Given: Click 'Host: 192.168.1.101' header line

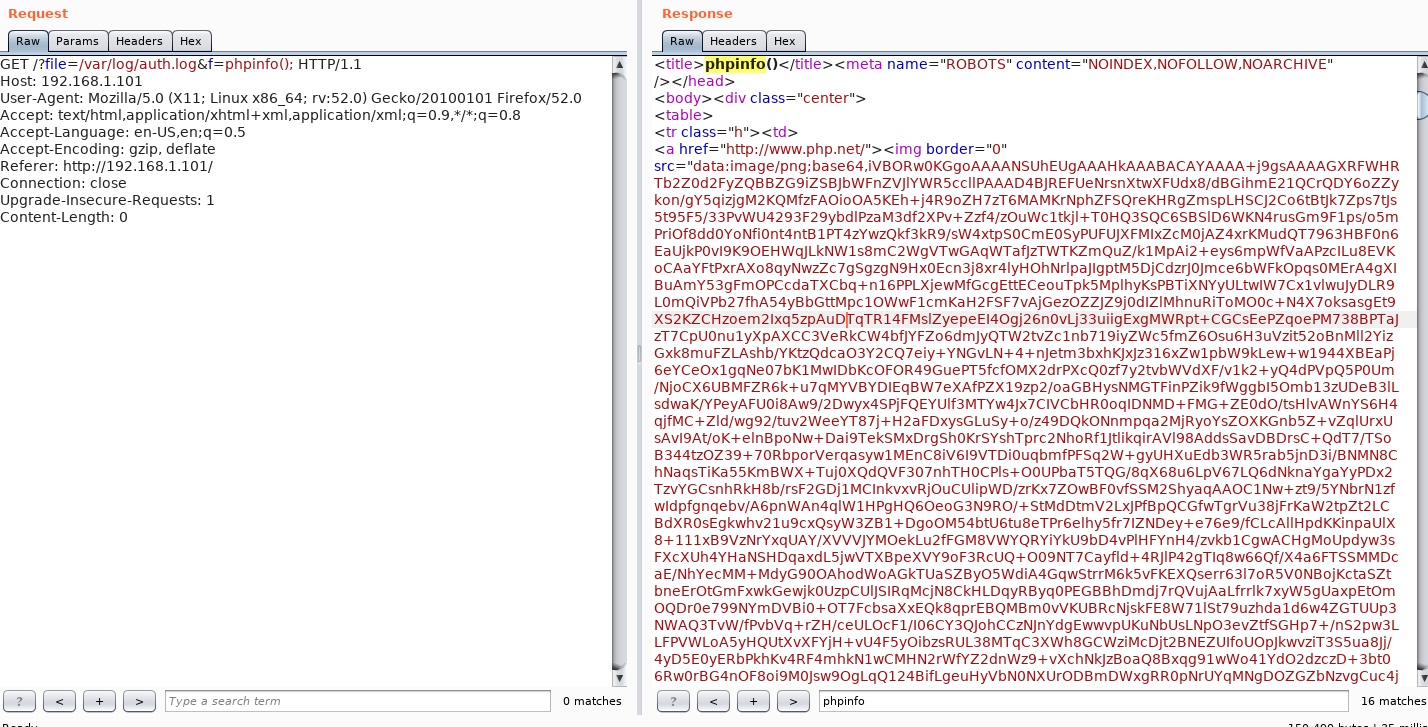Looking at the screenshot, I should pyautogui.click(x=71, y=81).
